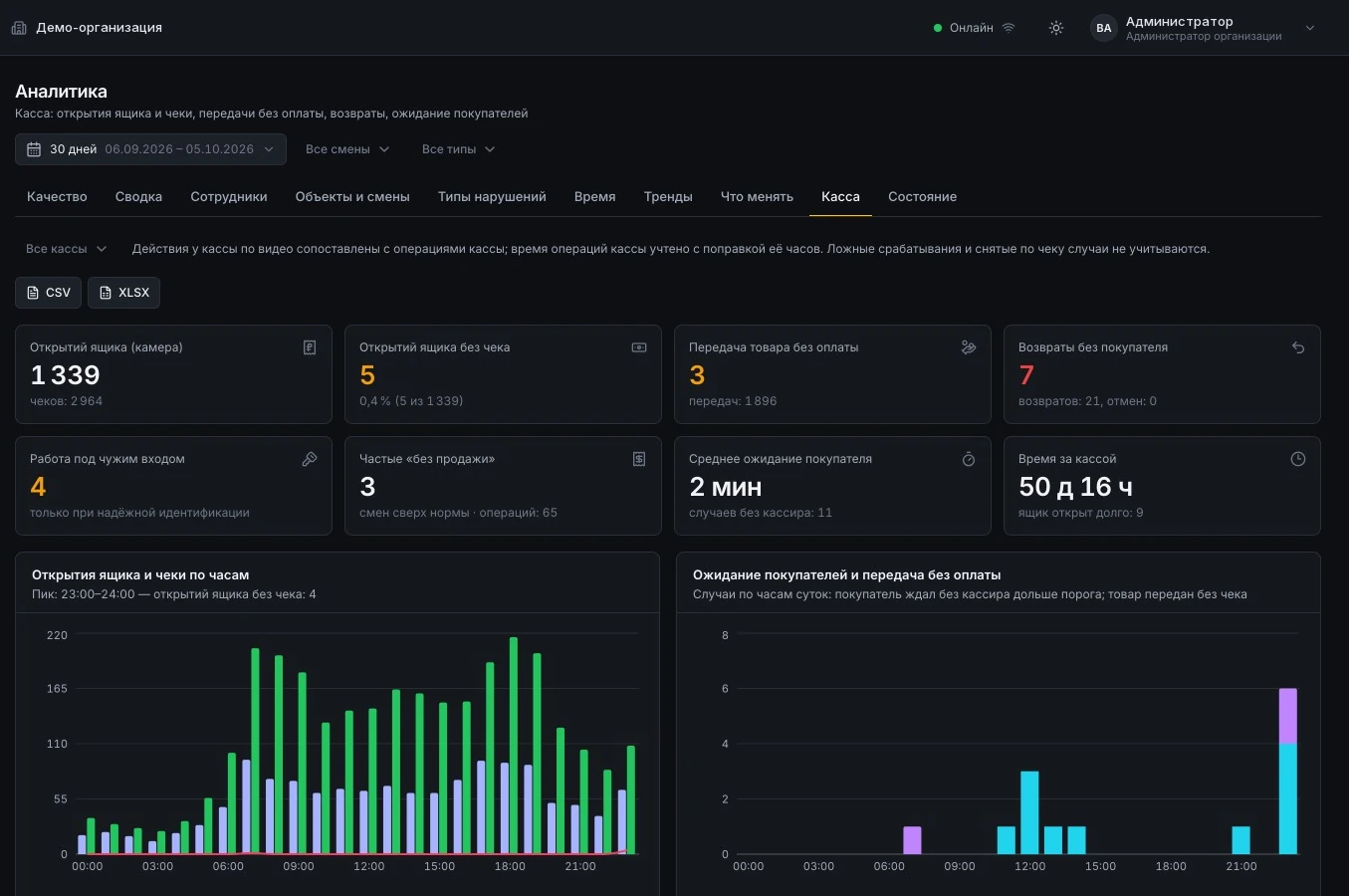View the Тренды tab

[x=668, y=197]
